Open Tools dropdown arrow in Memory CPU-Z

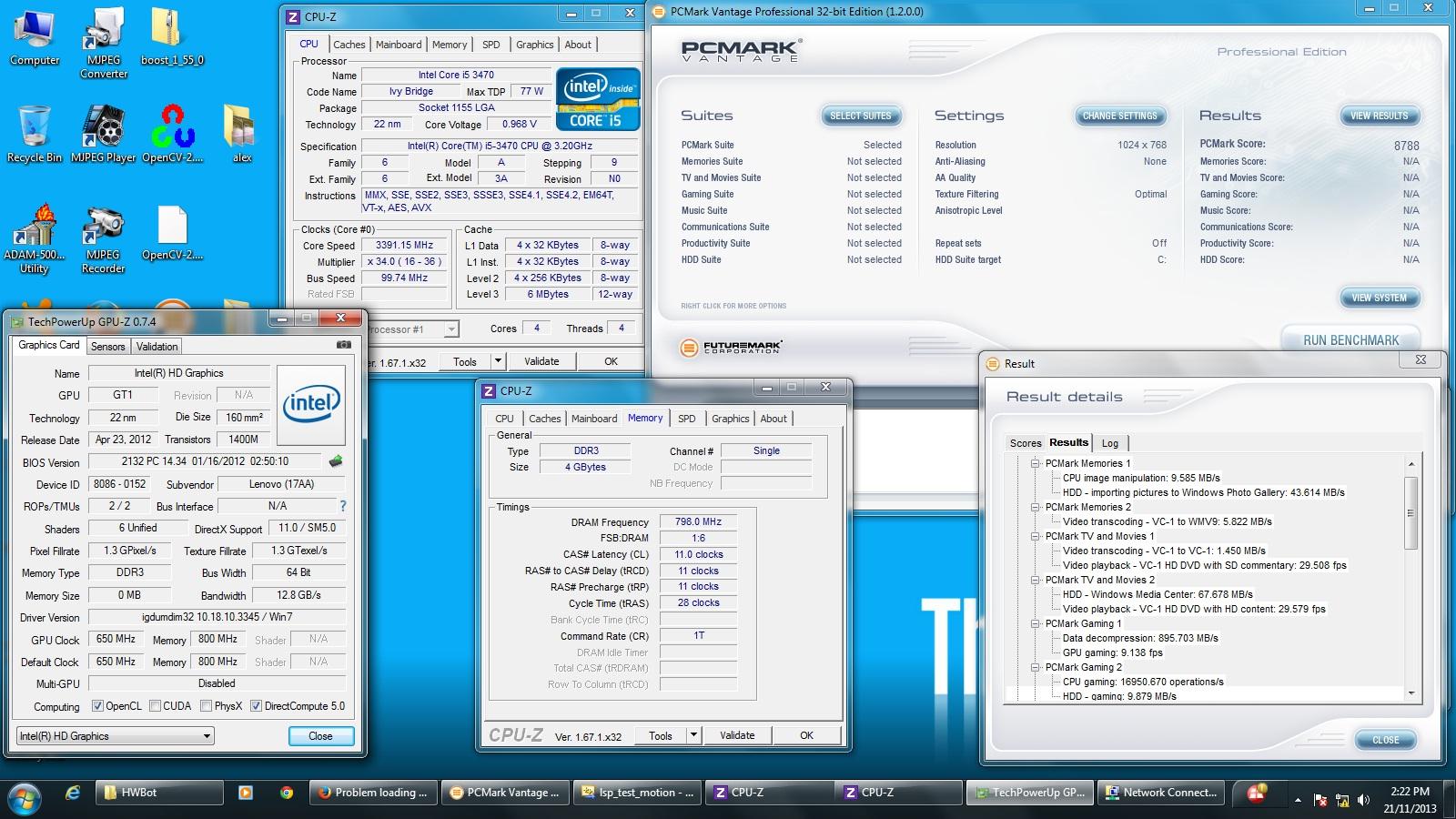point(693,735)
